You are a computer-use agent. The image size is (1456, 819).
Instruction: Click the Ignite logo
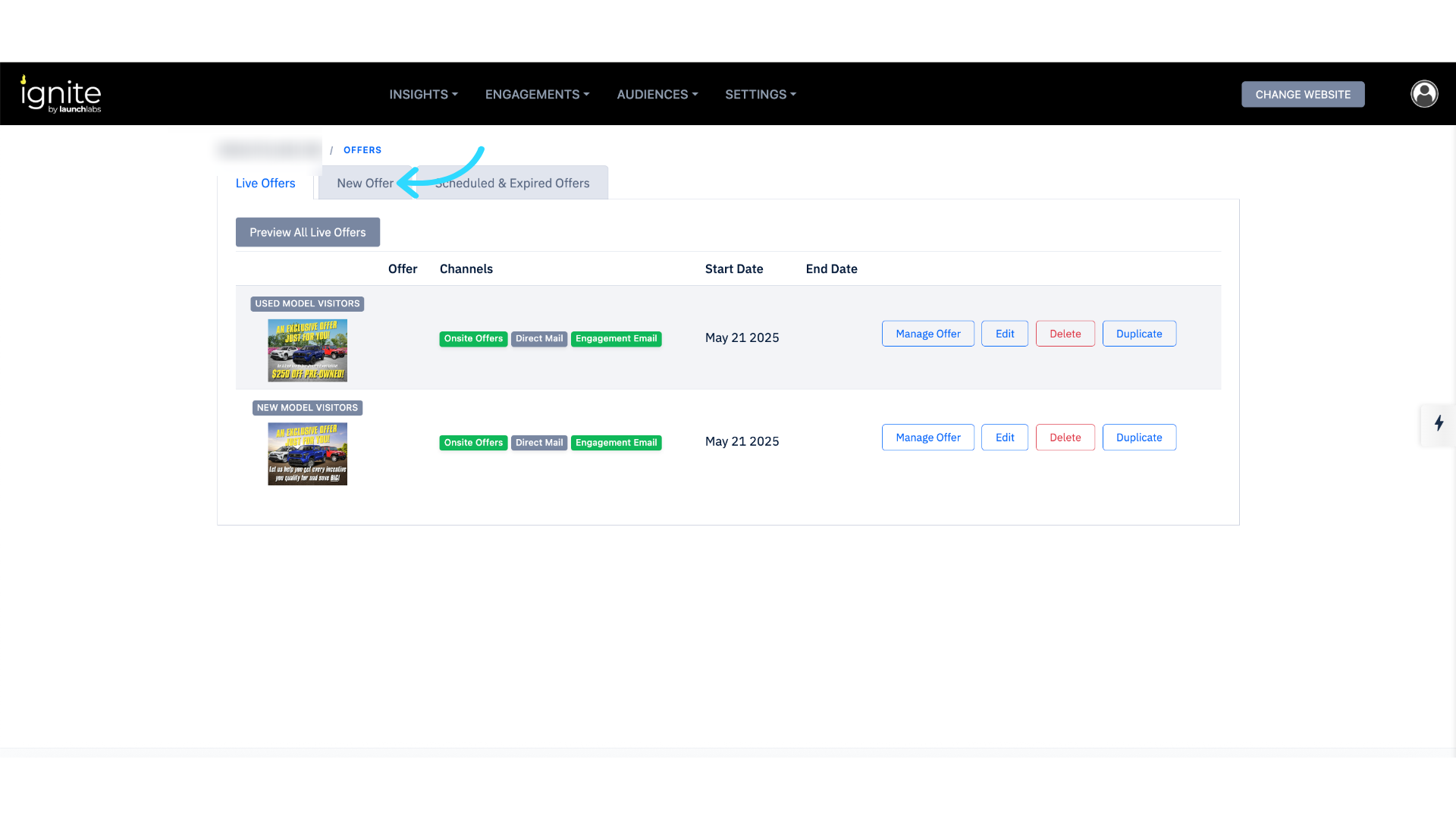[61, 95]
